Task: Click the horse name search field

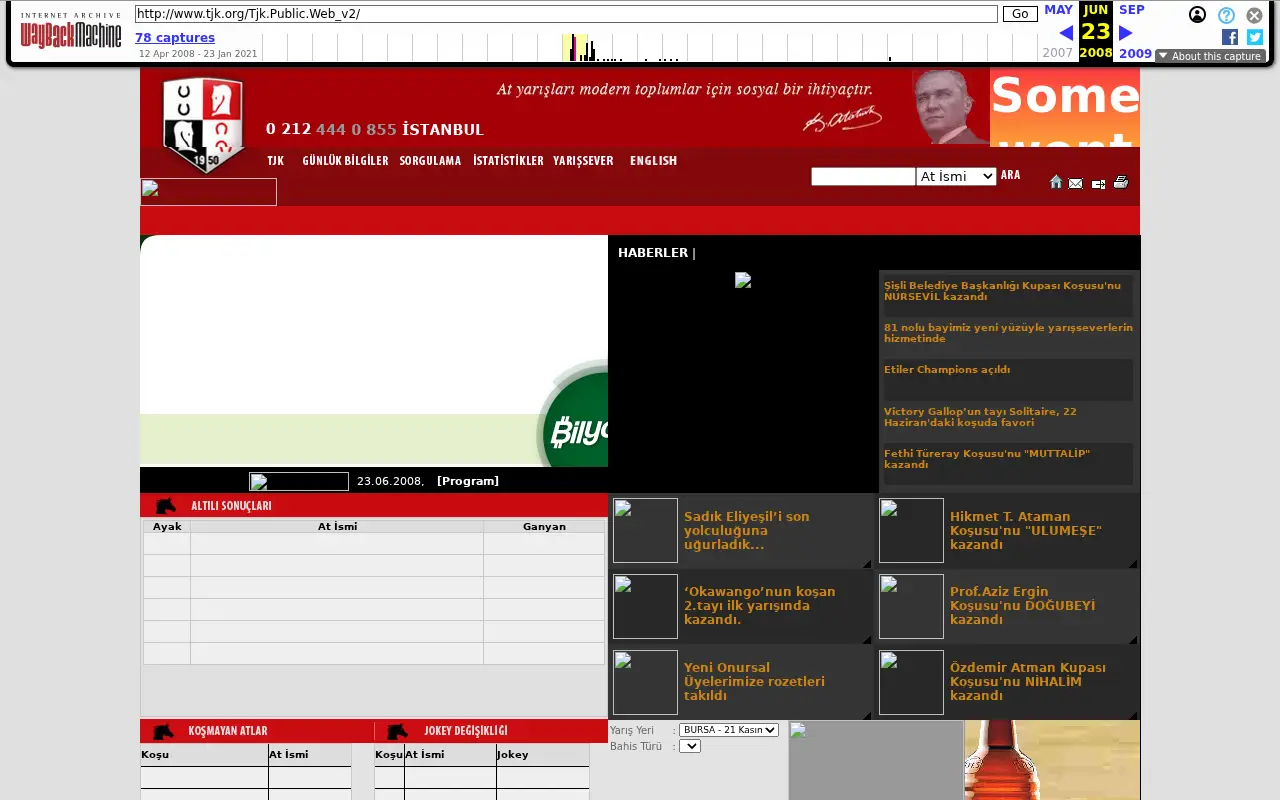Action: pos(863,176)
